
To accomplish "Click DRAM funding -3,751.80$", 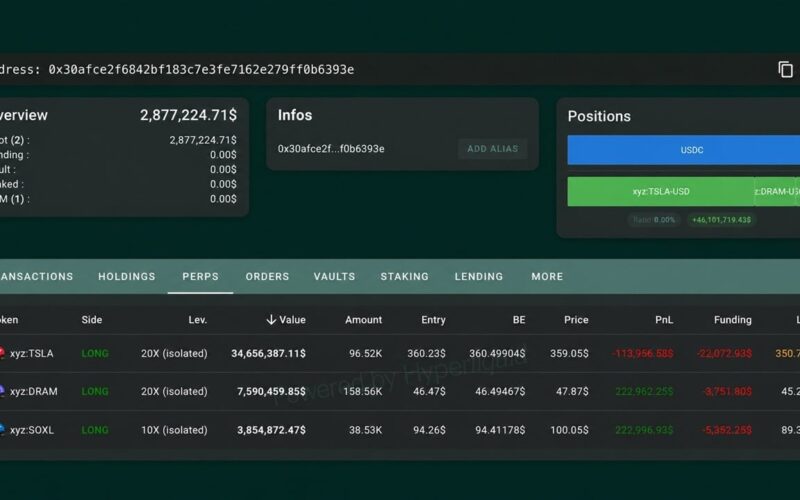I will (x=728, y=392).
